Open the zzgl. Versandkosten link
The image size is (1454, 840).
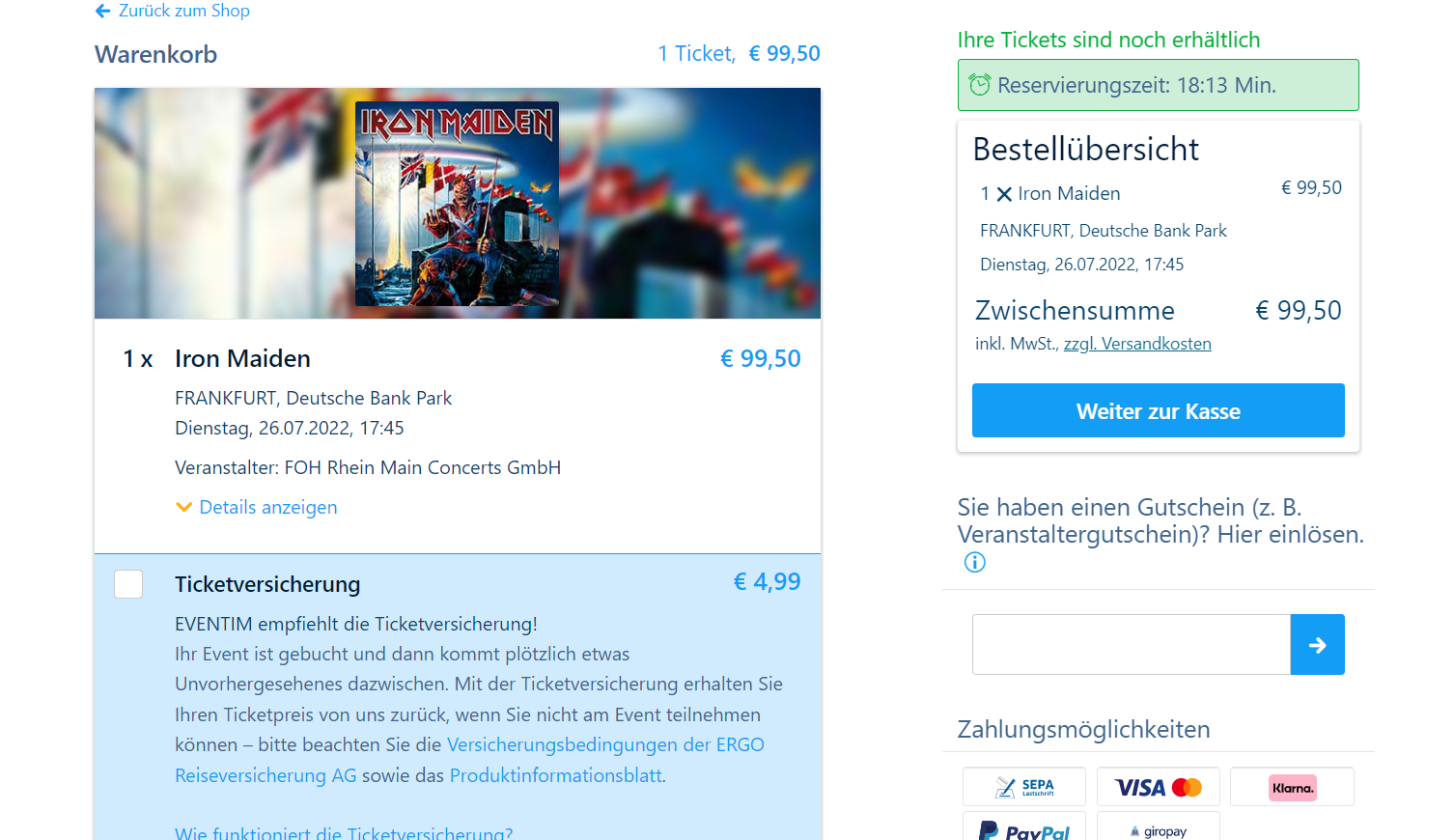click(1137, 344)
